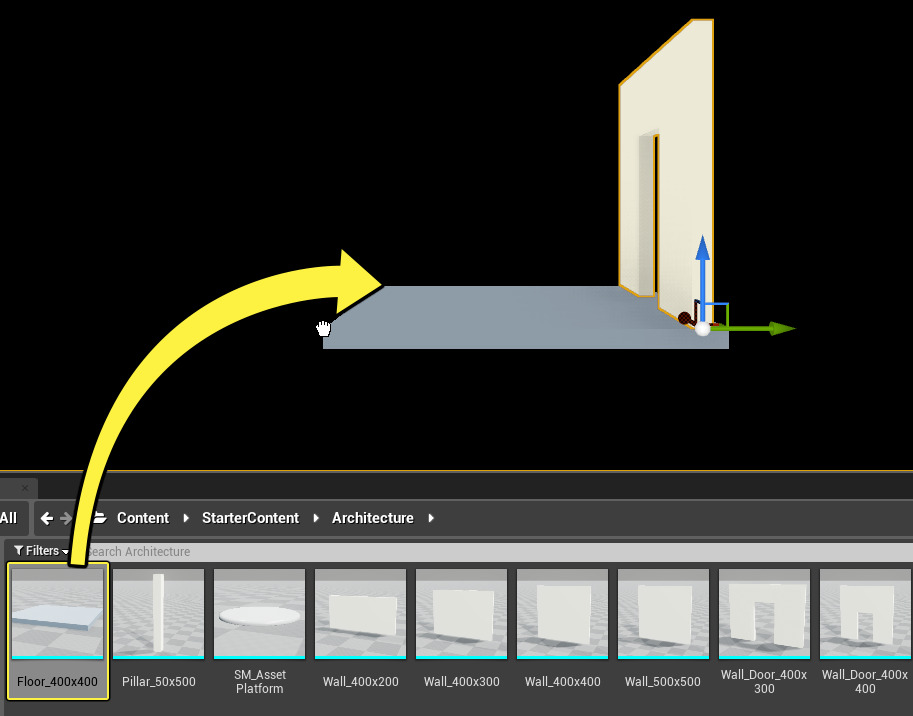Select the Wall_500x500 asset thumbnail

point(663,614)
